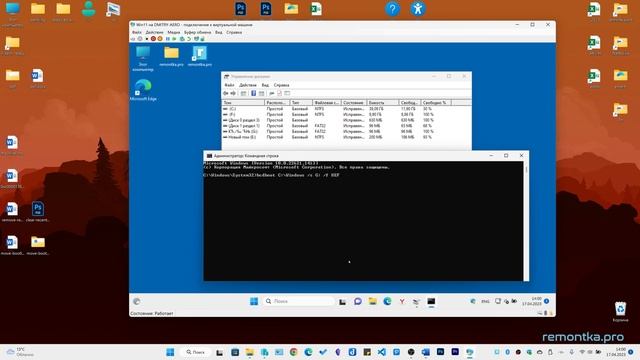Open Действие menu in Disk Management
This screenshot has height=360, width=640.
pyautogui.click(x=248, y=85)
